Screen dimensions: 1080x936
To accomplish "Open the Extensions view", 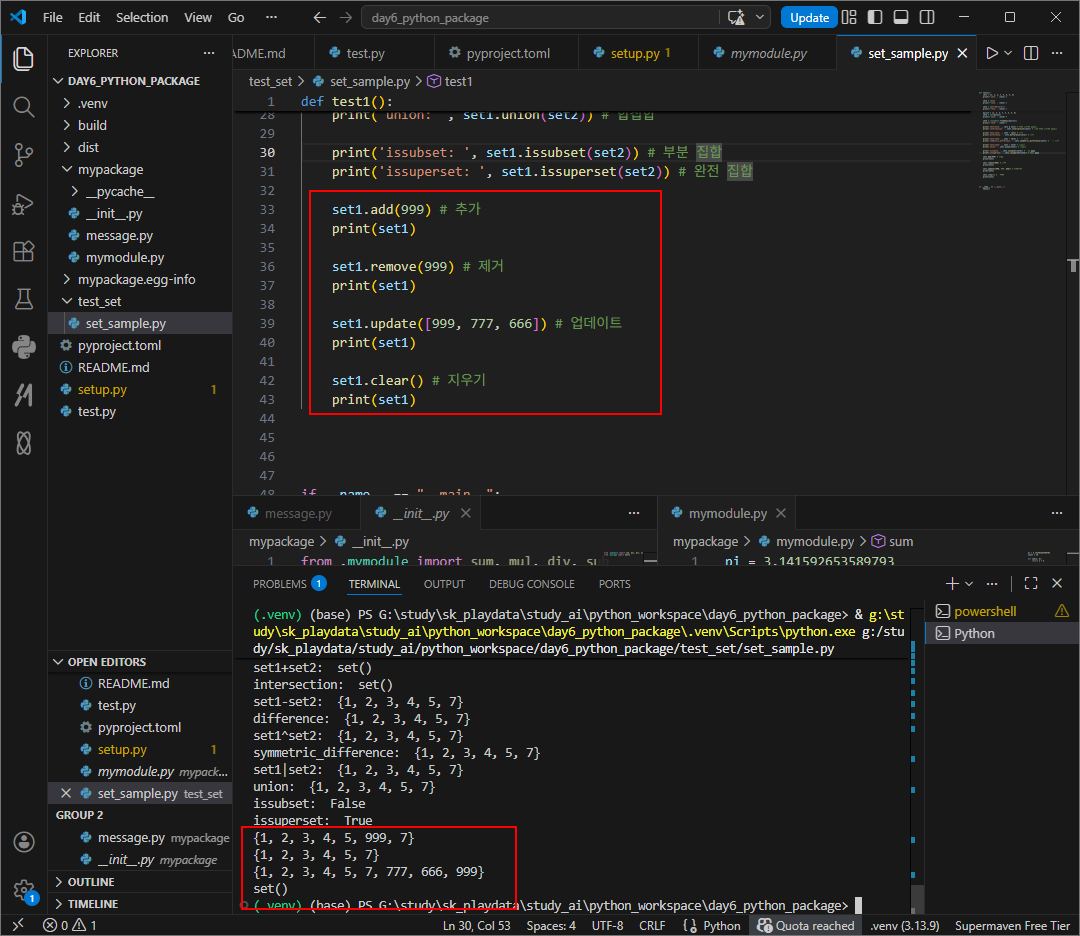I will click(23, 251).
